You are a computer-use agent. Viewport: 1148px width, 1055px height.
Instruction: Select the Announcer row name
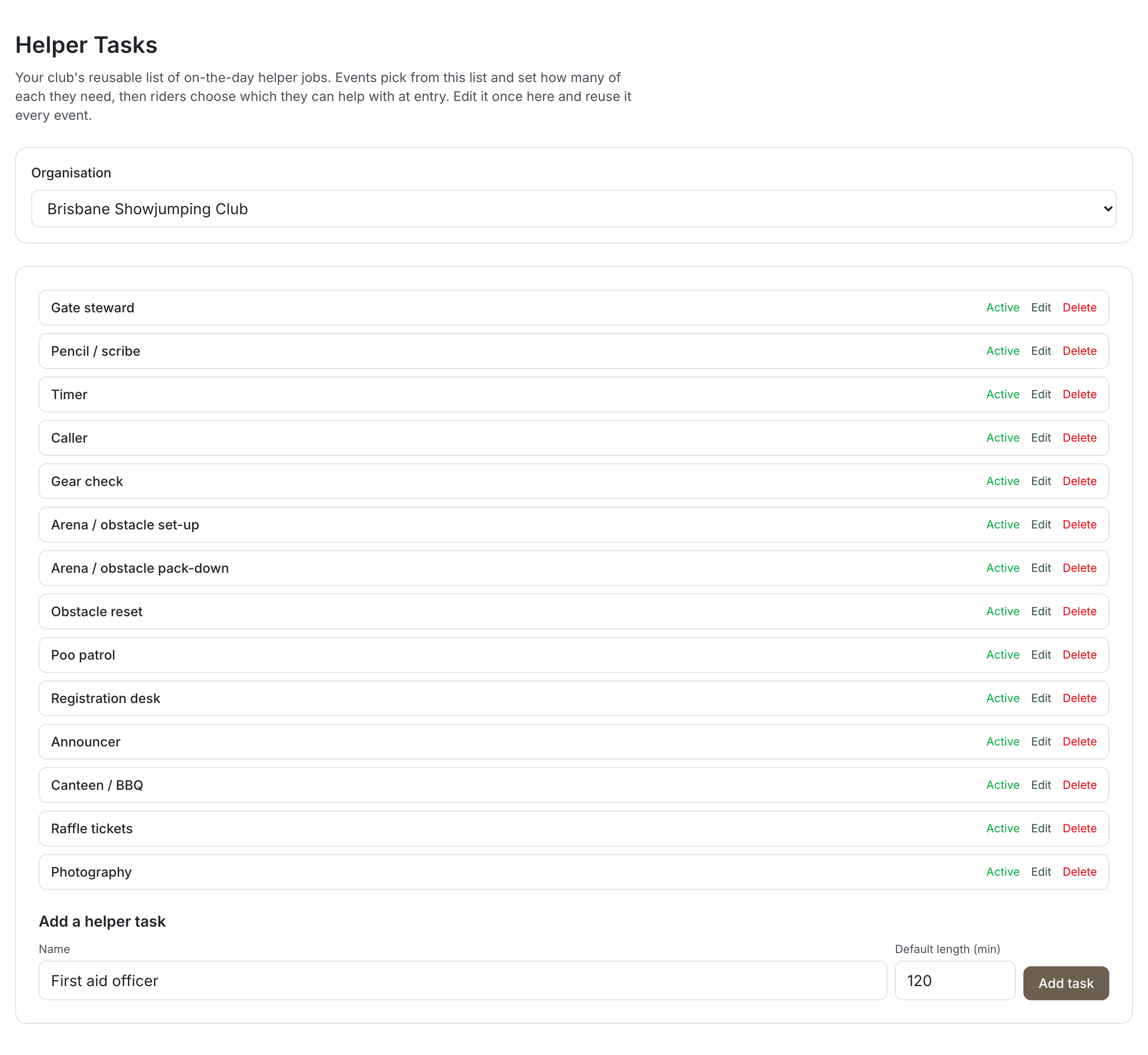[x=85, y=742]
